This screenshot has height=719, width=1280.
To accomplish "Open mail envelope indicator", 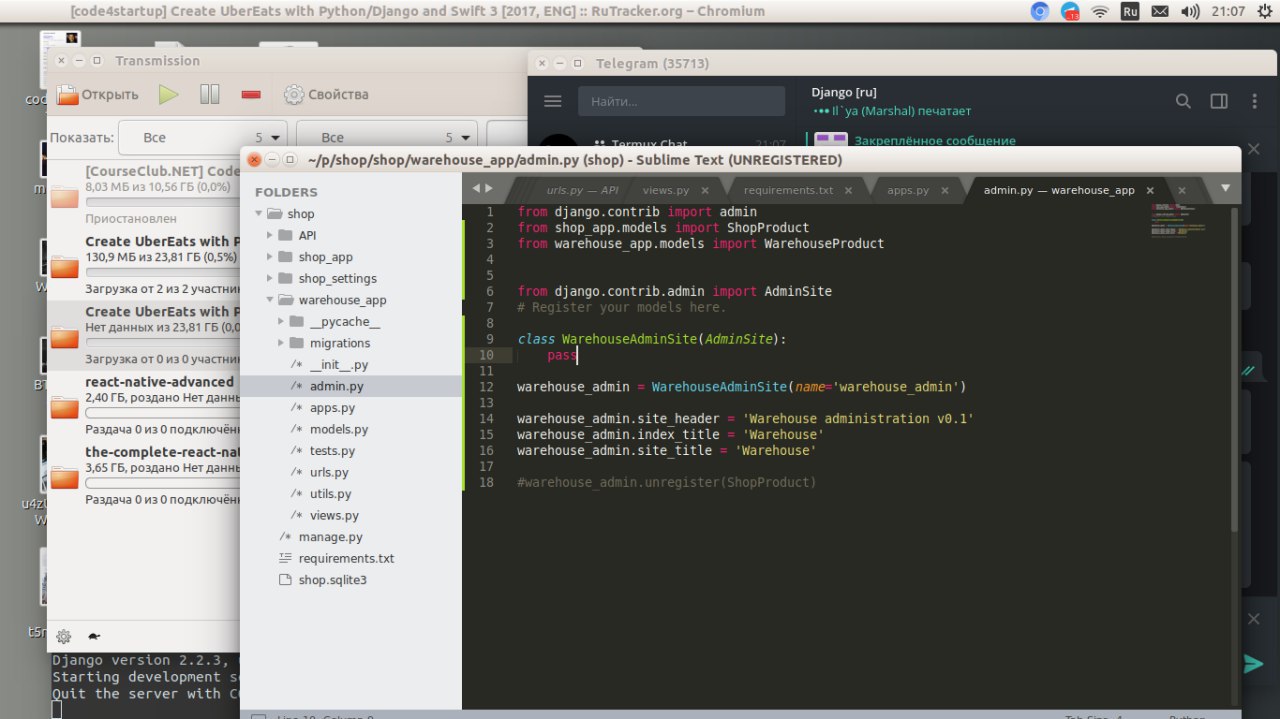I will [x=1160, y=12].
